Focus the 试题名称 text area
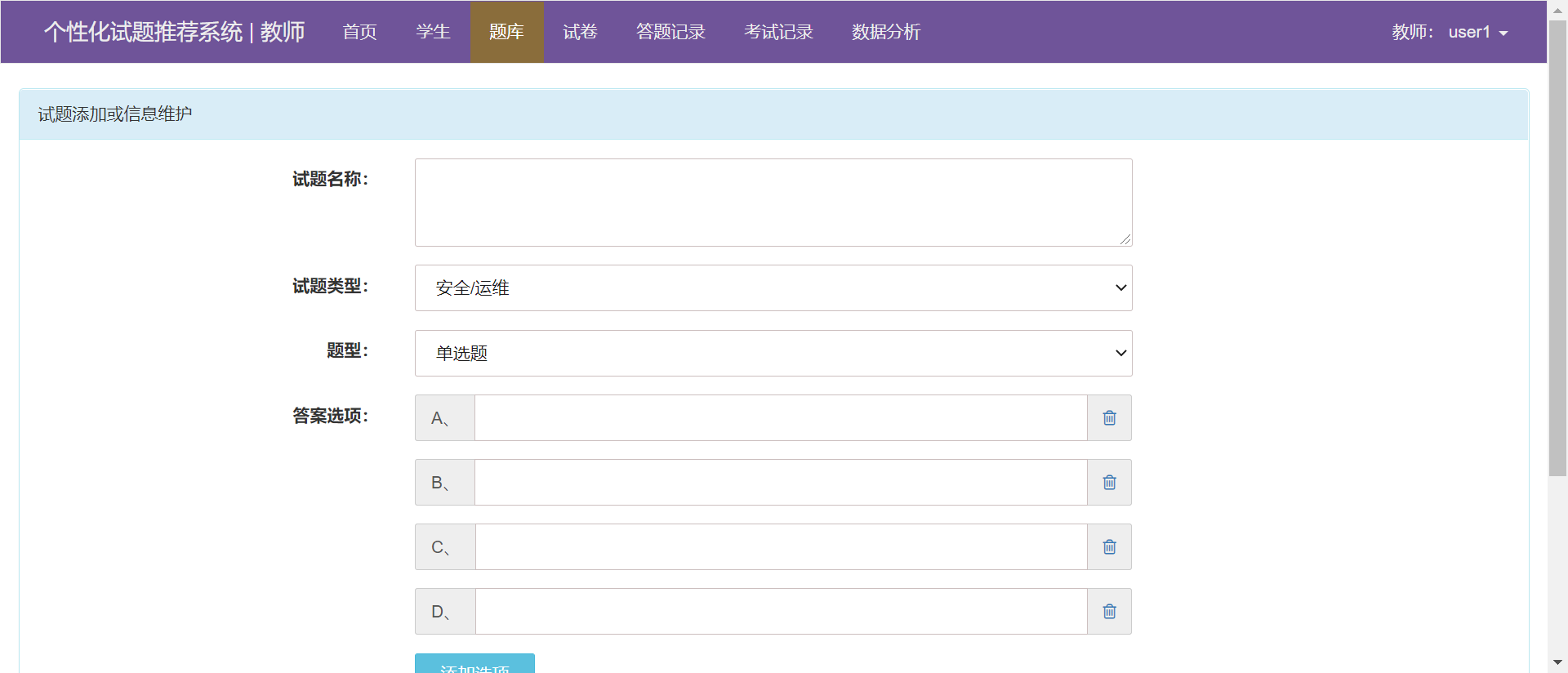Viewport: 1568px width, 673px height. pos(773,203)
